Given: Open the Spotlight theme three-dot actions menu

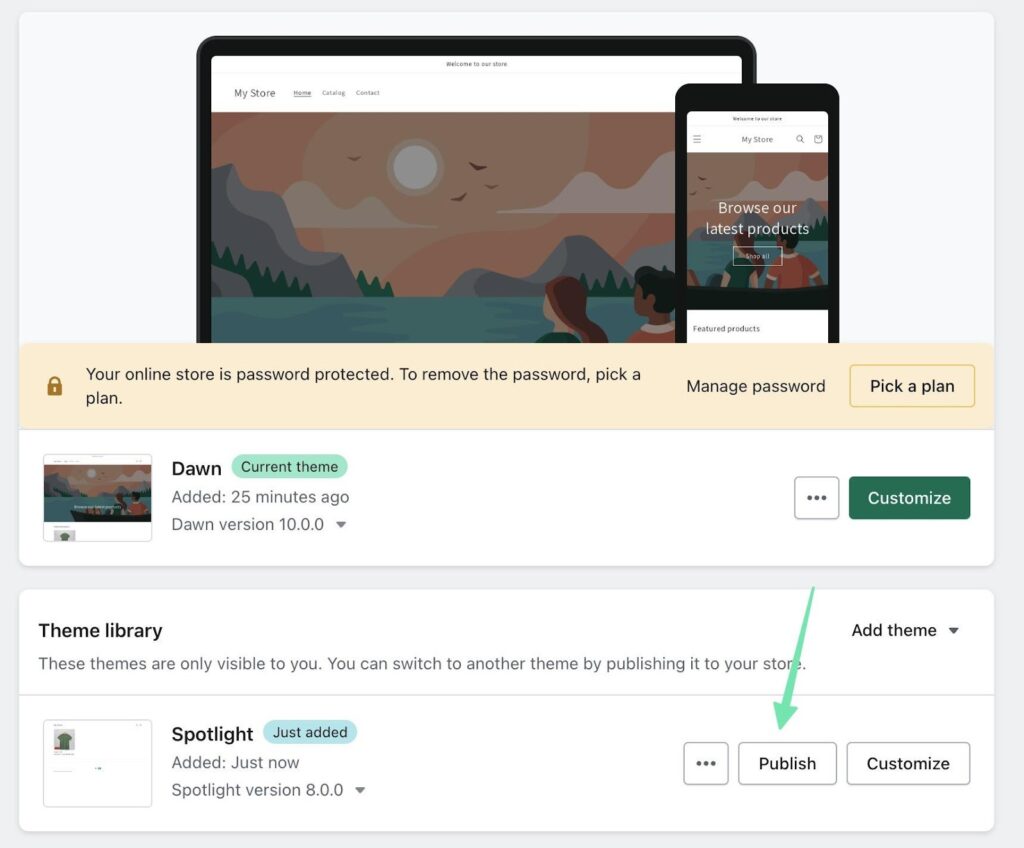Looking at the screenshot, I should click(x=706, y=763).
